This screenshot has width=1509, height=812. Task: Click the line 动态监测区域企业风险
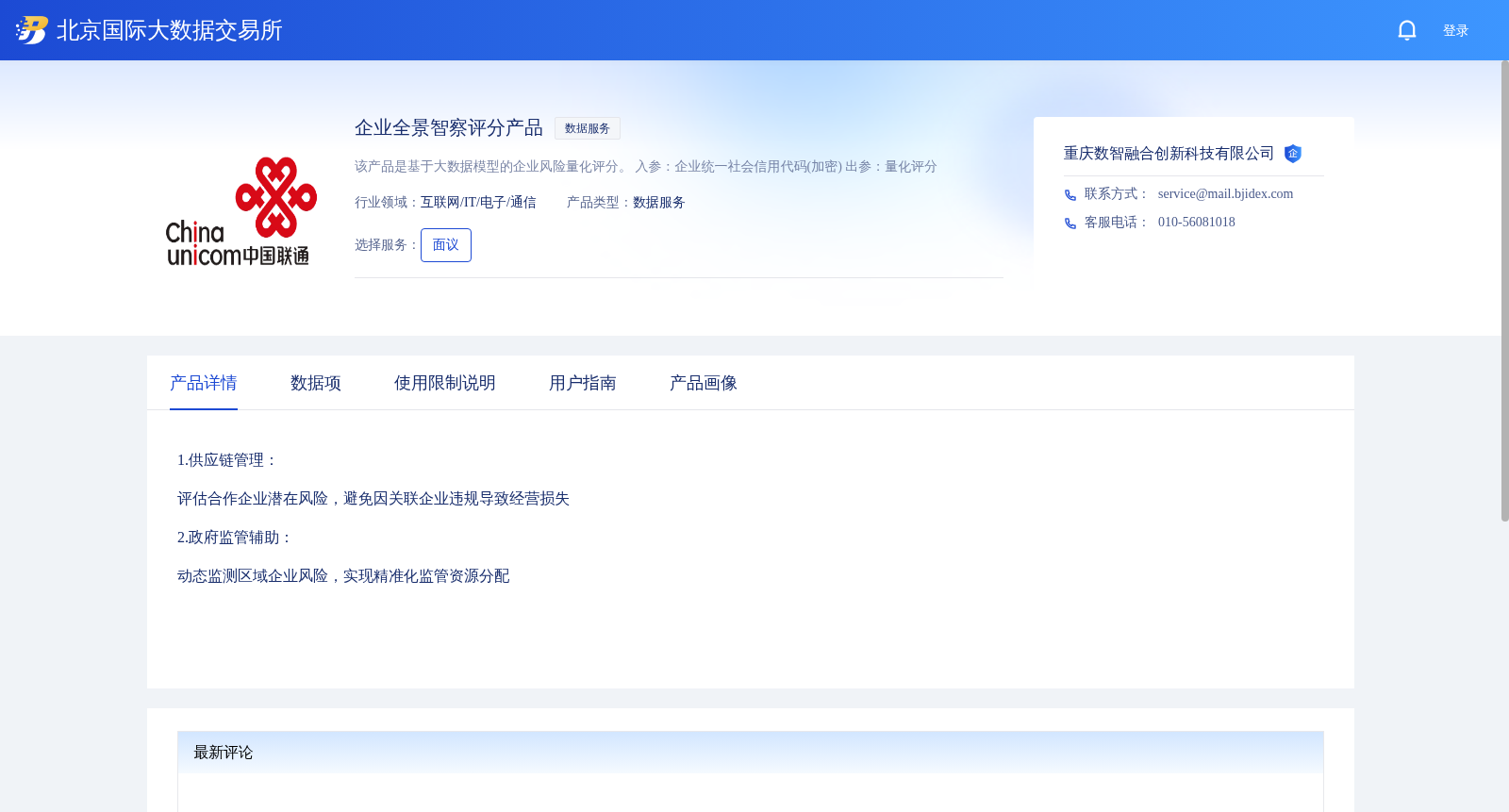(x=343, y=576)
